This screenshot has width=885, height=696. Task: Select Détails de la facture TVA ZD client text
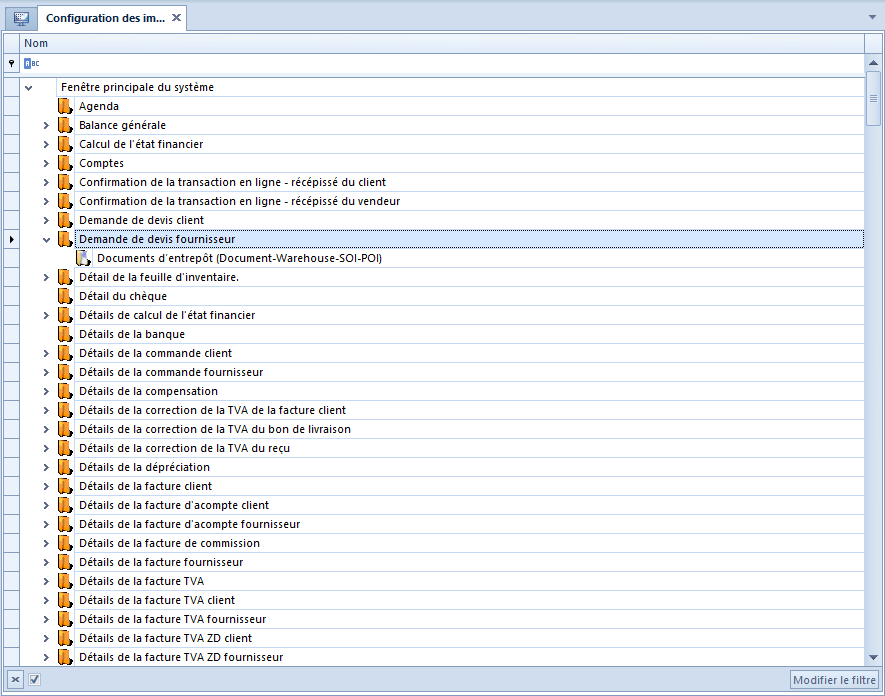pyautogui.click(x=165, y=638)
